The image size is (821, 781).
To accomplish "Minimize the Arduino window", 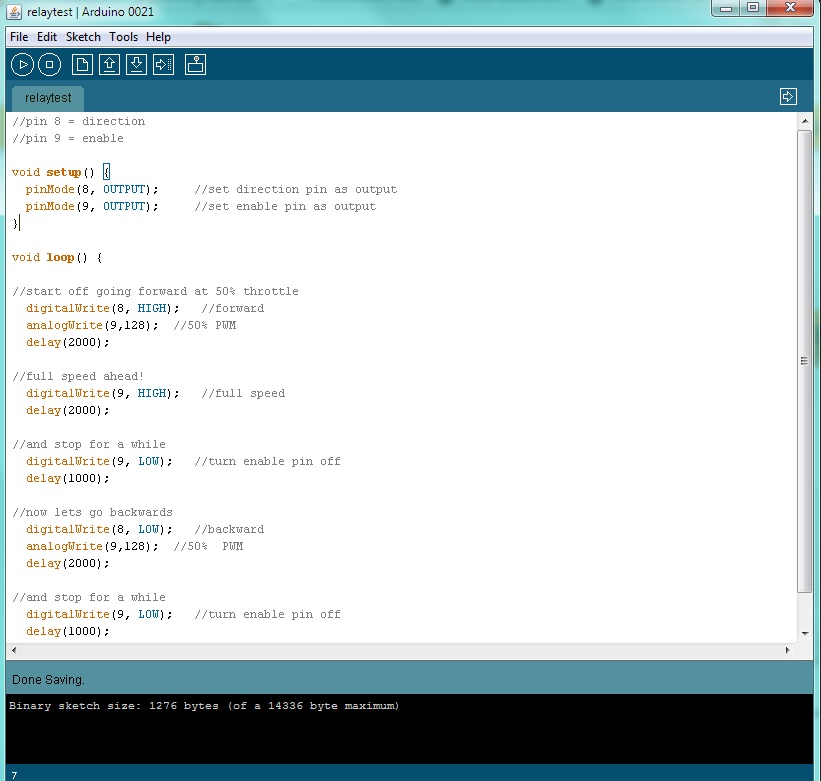I will 726,8.
